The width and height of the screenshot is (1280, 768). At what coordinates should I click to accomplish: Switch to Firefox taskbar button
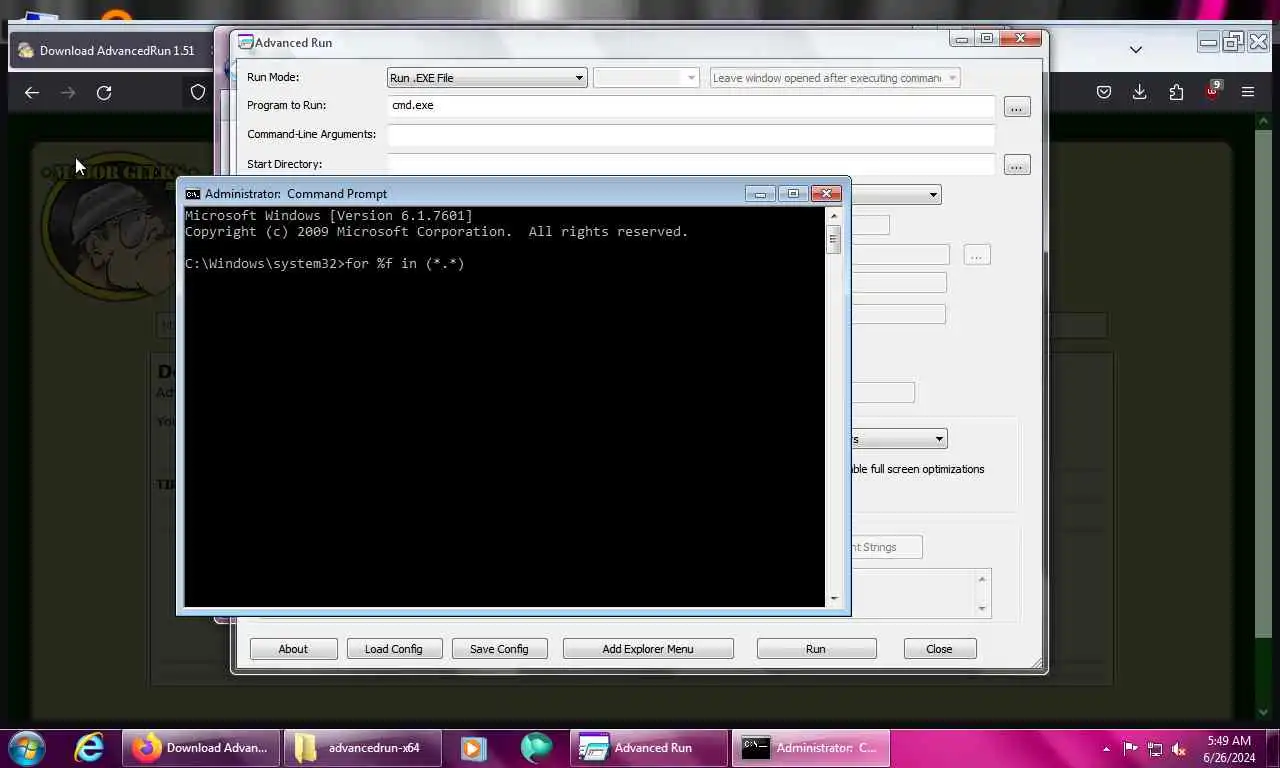pyautogui.click(x=202, y=748)
